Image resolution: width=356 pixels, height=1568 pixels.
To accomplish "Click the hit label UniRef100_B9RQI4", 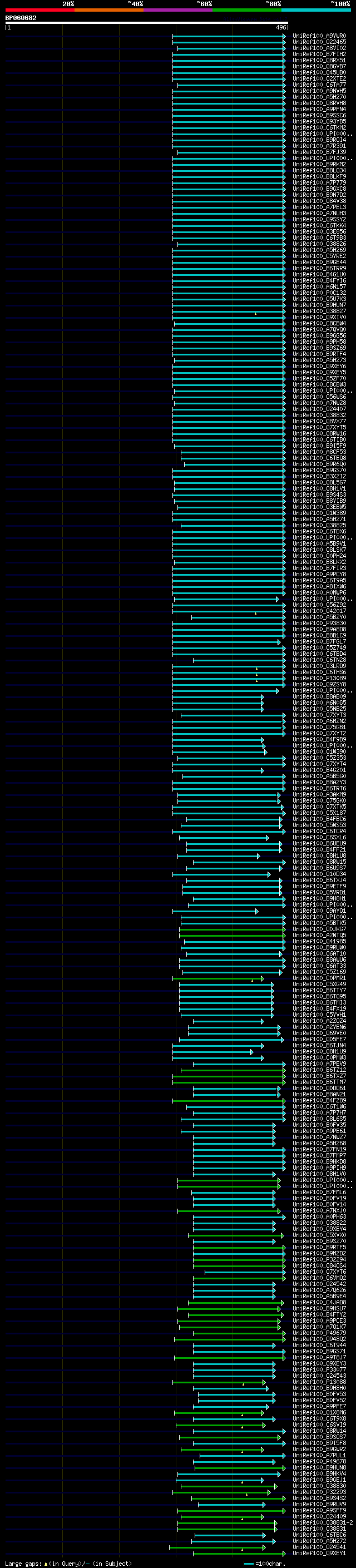I will [319, 140].
